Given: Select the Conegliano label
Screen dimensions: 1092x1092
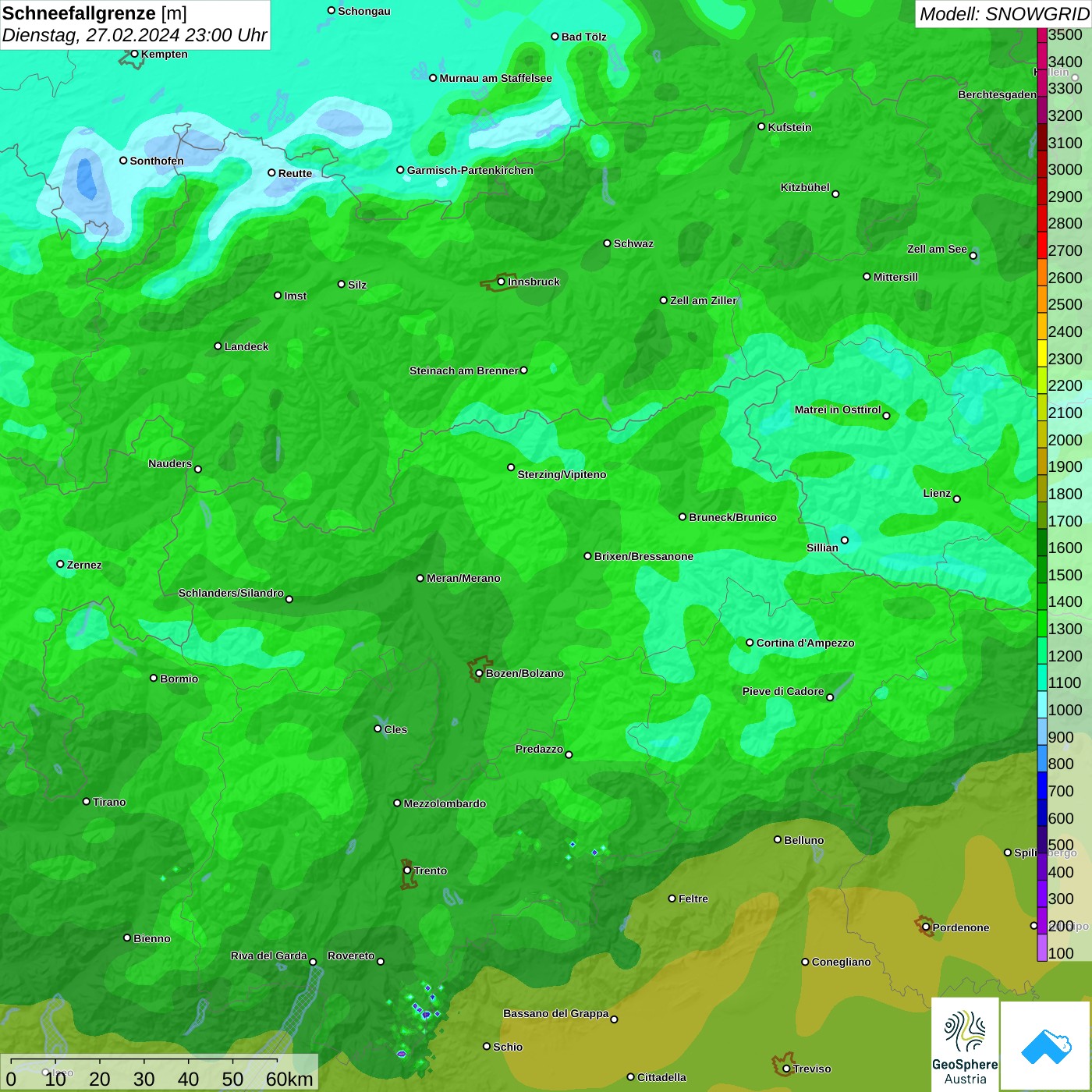Looking at the screenshot, I should (x=841, y=962).
